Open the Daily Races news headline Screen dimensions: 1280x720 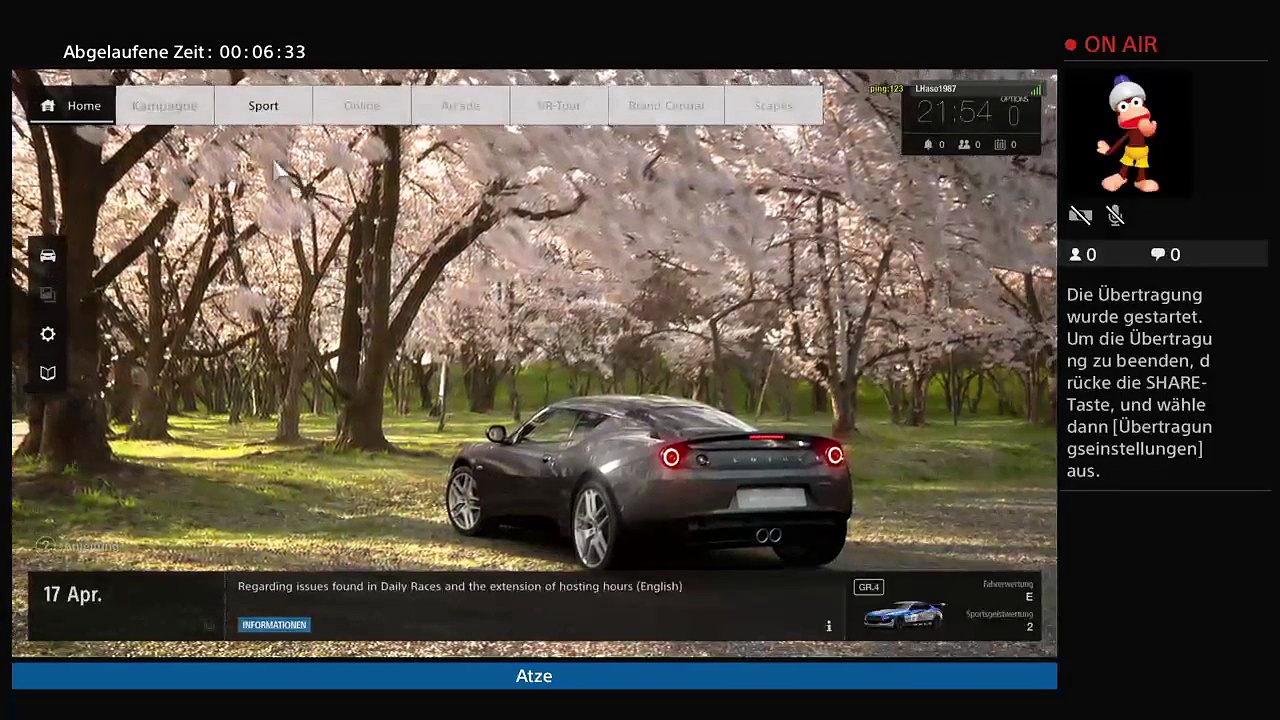460,586
